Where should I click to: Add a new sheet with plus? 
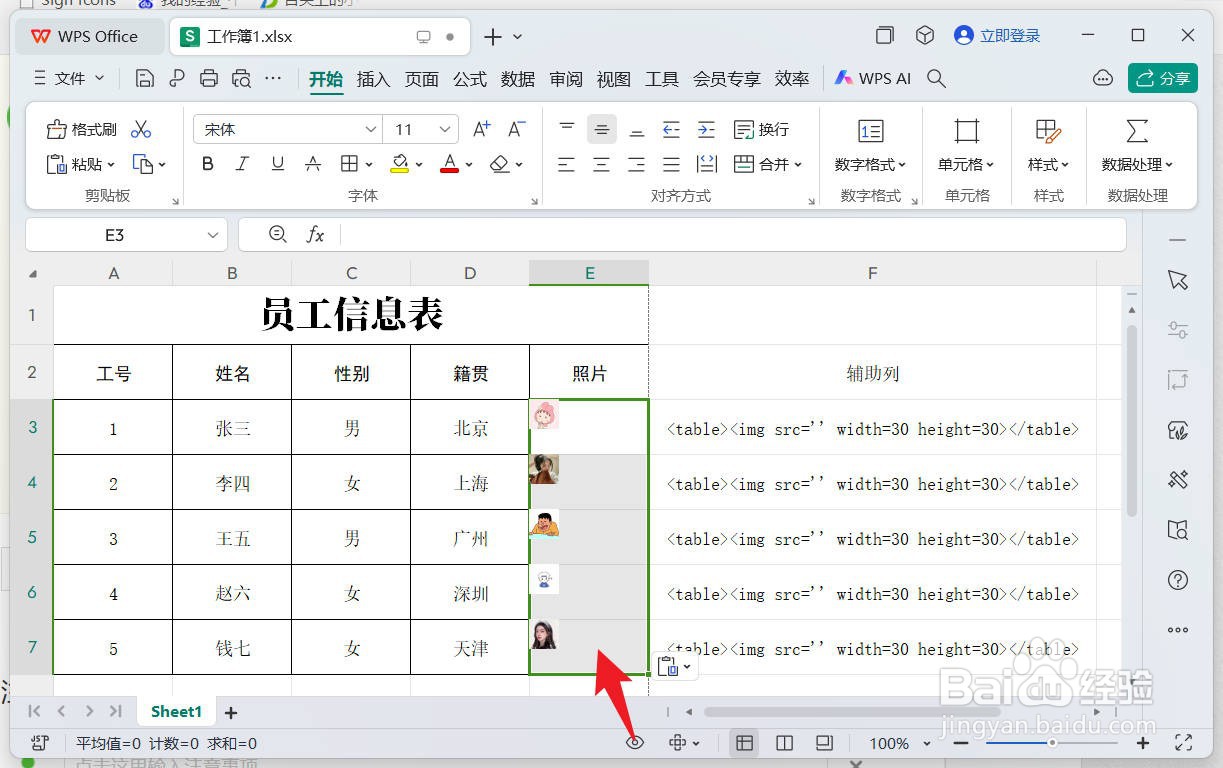pos(231,712)
